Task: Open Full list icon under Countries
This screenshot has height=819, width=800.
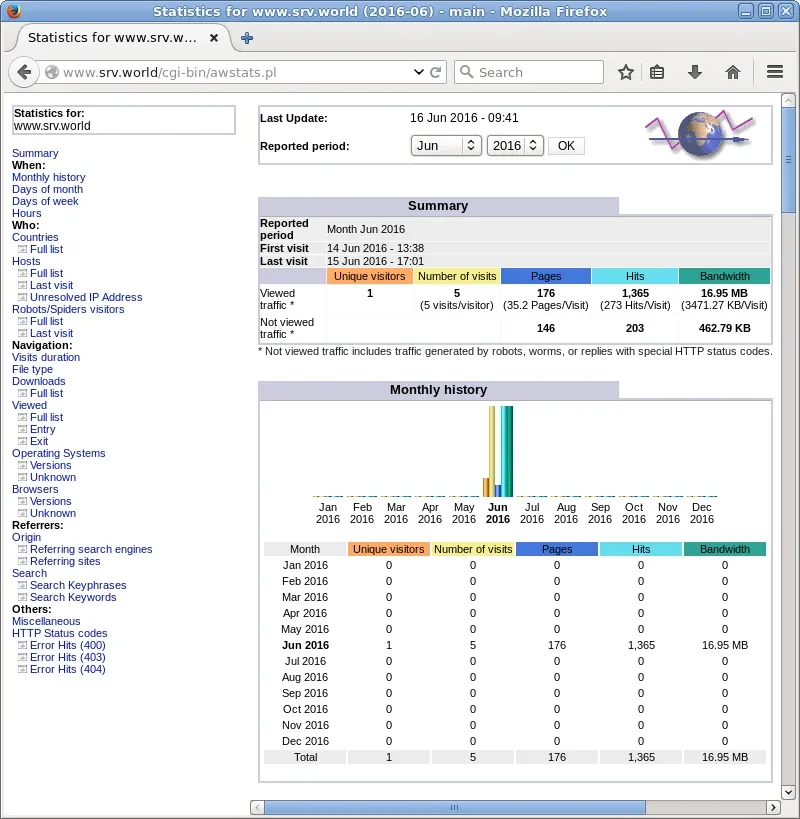Action: (22, 249)
